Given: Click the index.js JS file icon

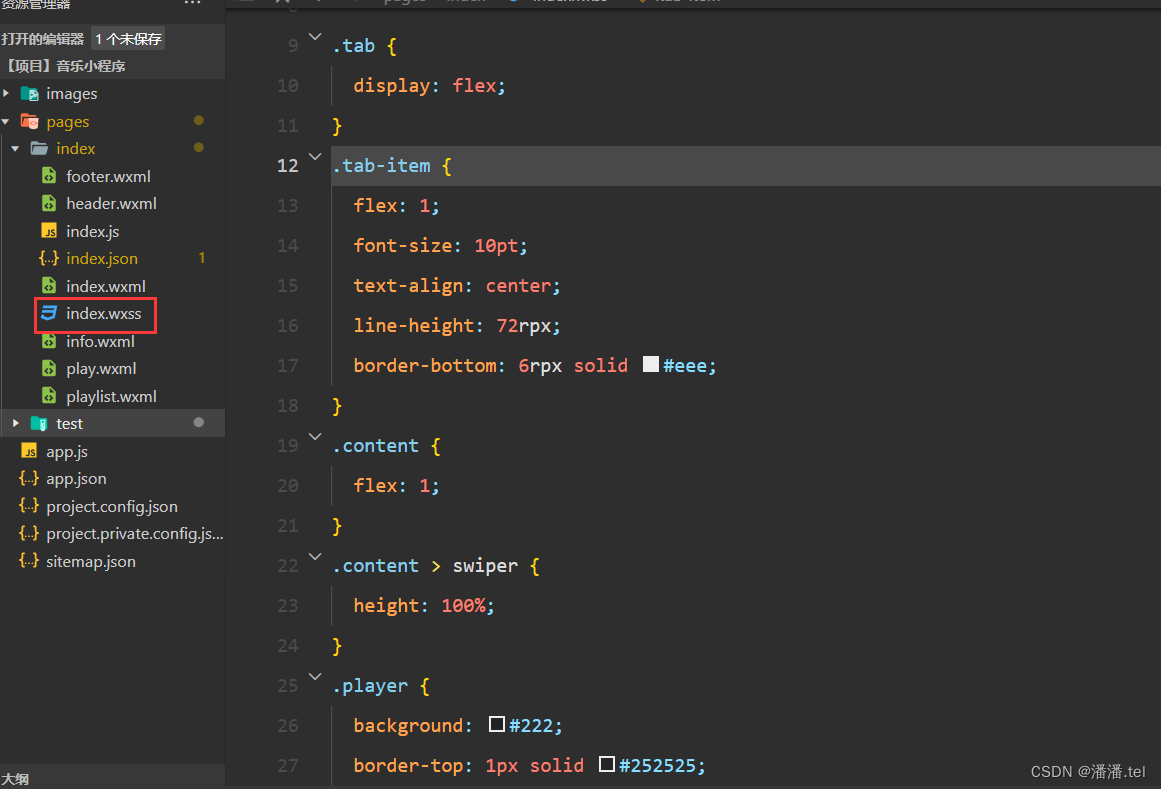Looking at the screenshot, I should tap(49, 231).
